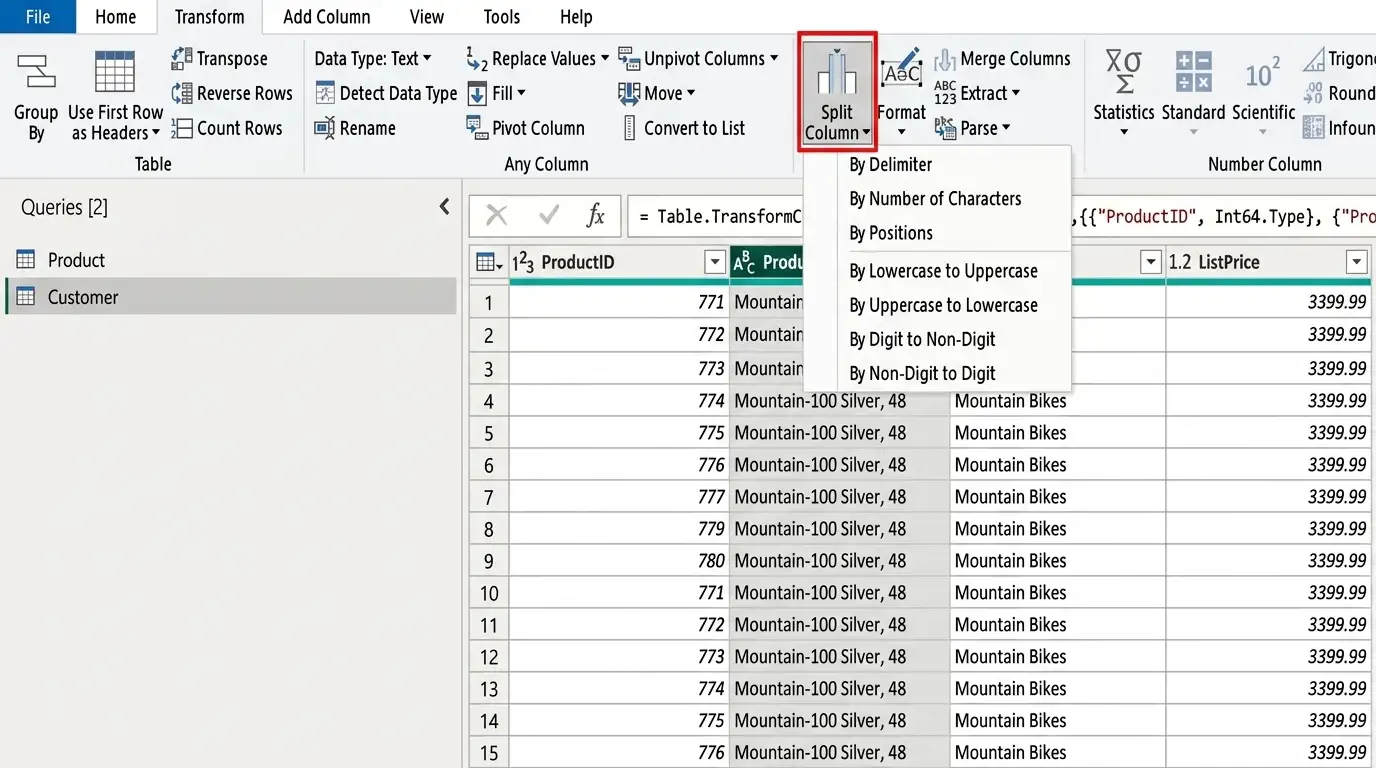This screenshot has width=1376, height=768.
Task: Choose By Non-Digit to Digit
Action: click(937, 372)
